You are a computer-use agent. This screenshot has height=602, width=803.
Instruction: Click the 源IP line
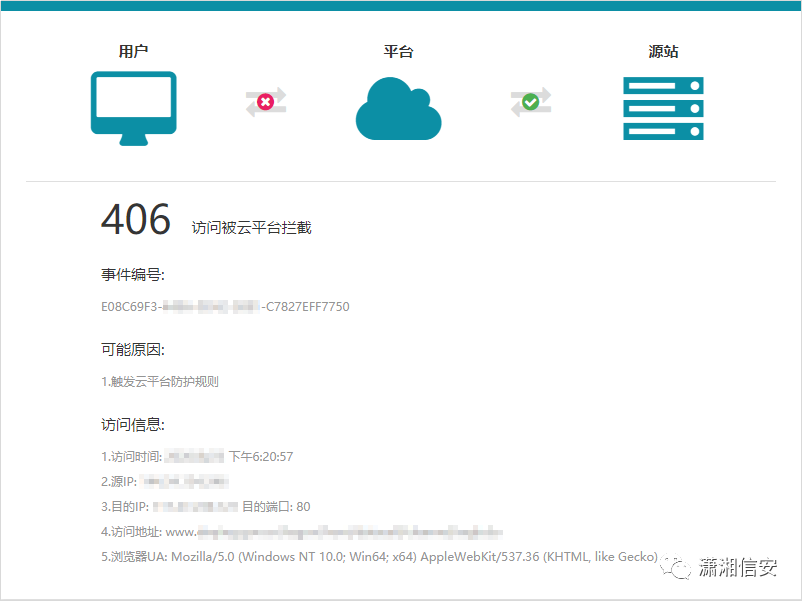tap(164, 481)
